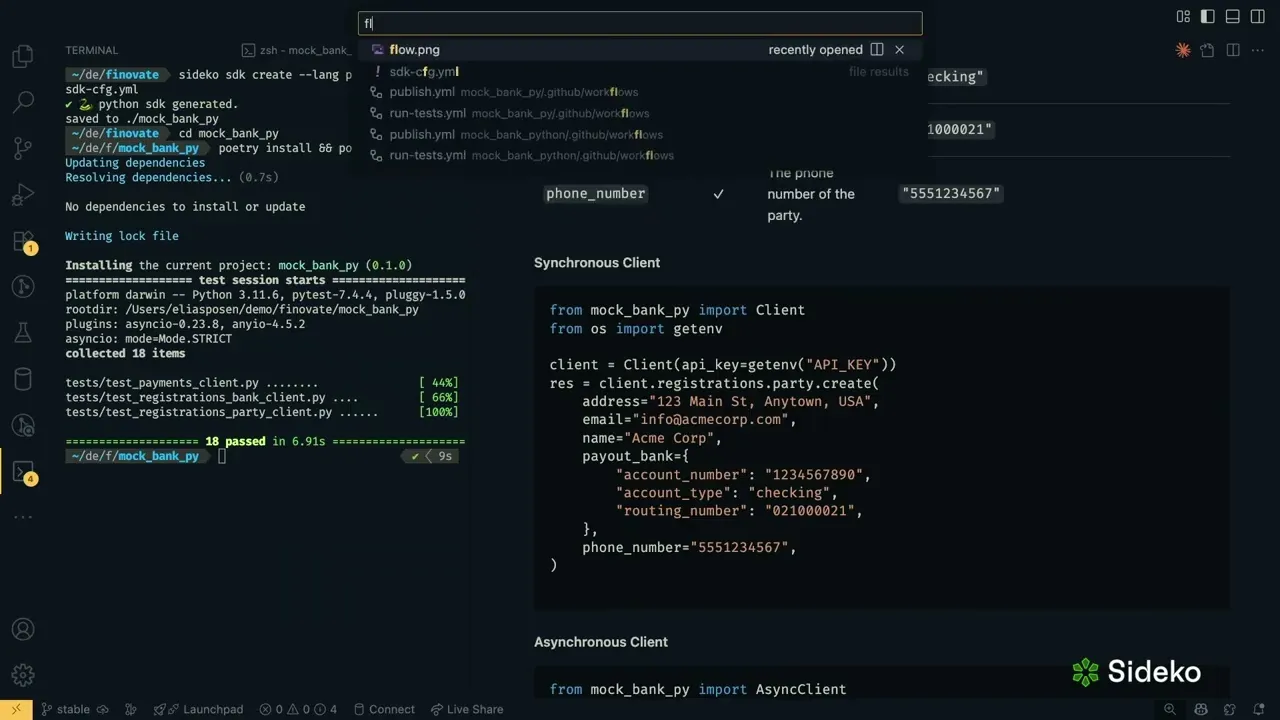Select the zsh mock_bank terminal tab

(x=297, y=50)
